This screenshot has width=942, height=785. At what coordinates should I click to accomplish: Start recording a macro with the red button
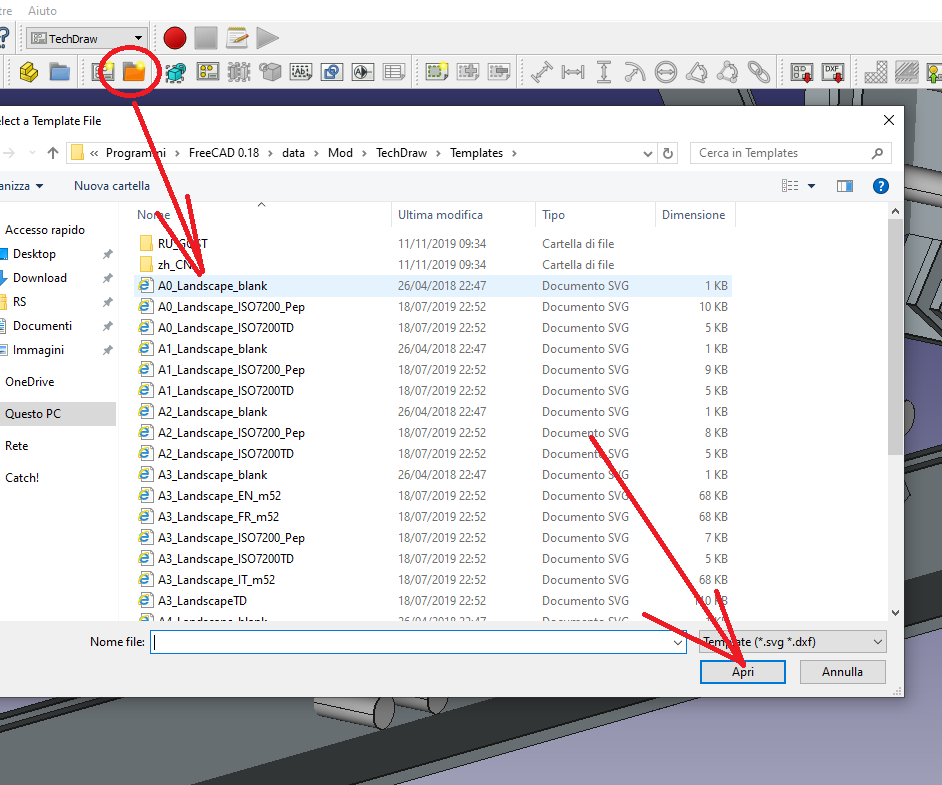(x=175, y=38)
